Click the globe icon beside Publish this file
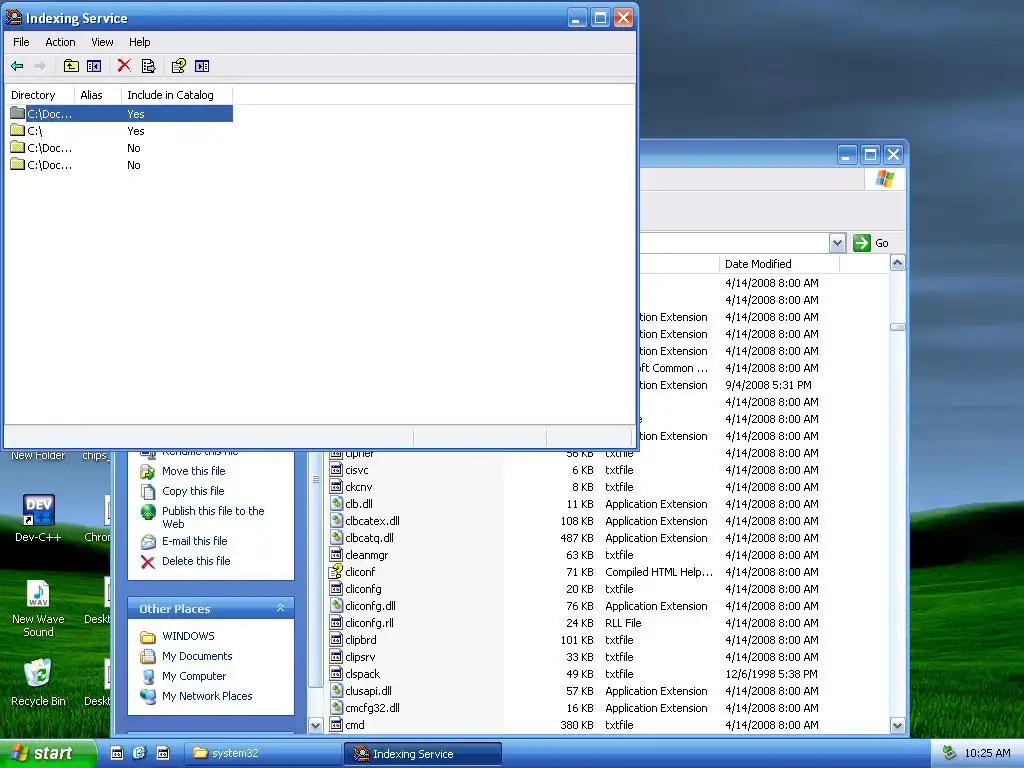Image resolution: width=1024 pixels, height=768 pixels. click(x=148, y=512)
